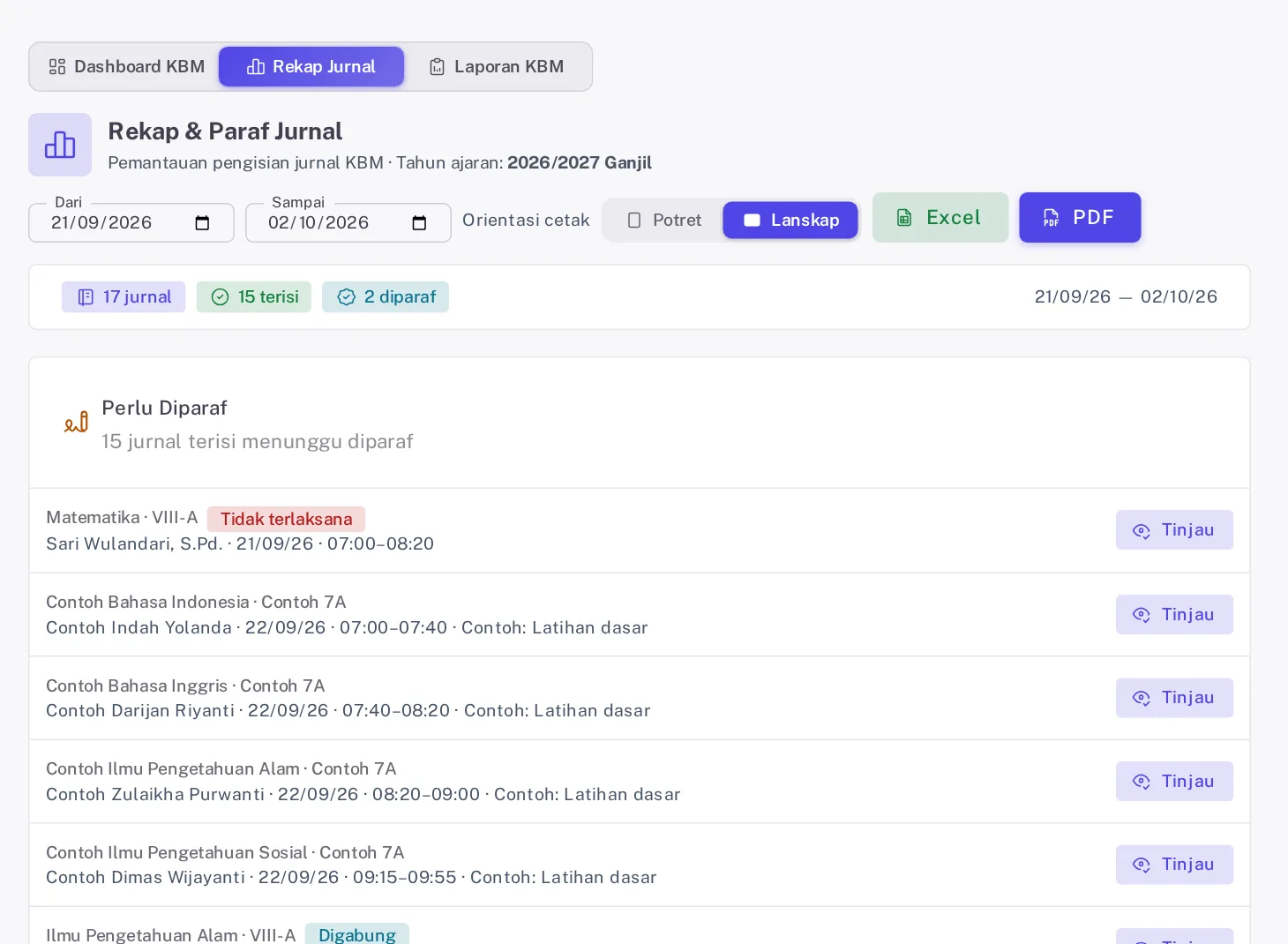
Task: Click Tinjau for Contoh Ilmu Pengetahuan Sosial
Action: coord(1174,864)
